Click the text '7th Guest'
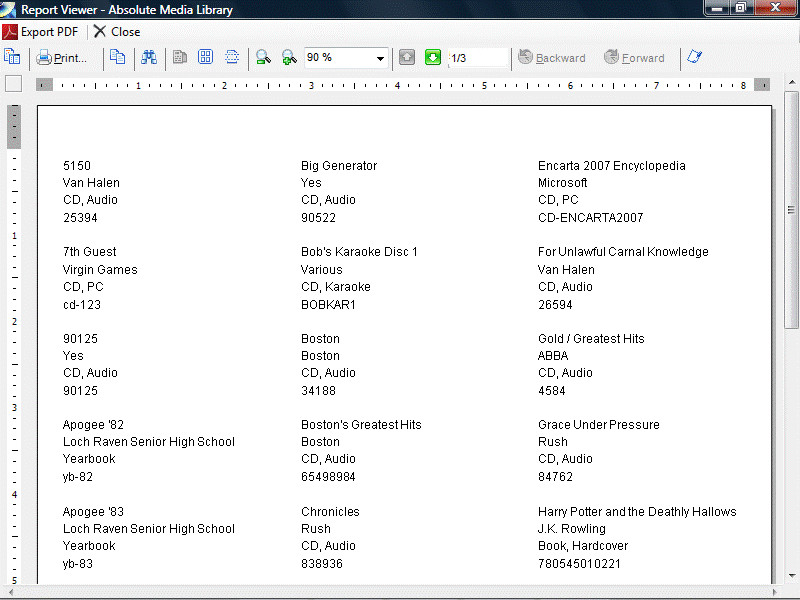800x600 pixels. (x=89, y=252)
